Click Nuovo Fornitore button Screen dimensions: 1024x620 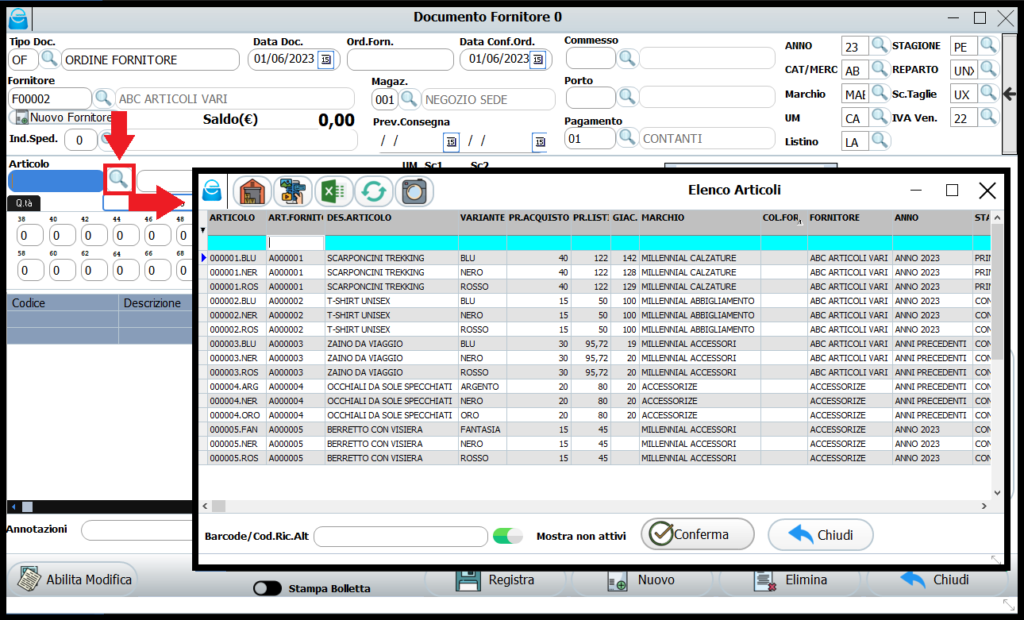coord(63,118)
